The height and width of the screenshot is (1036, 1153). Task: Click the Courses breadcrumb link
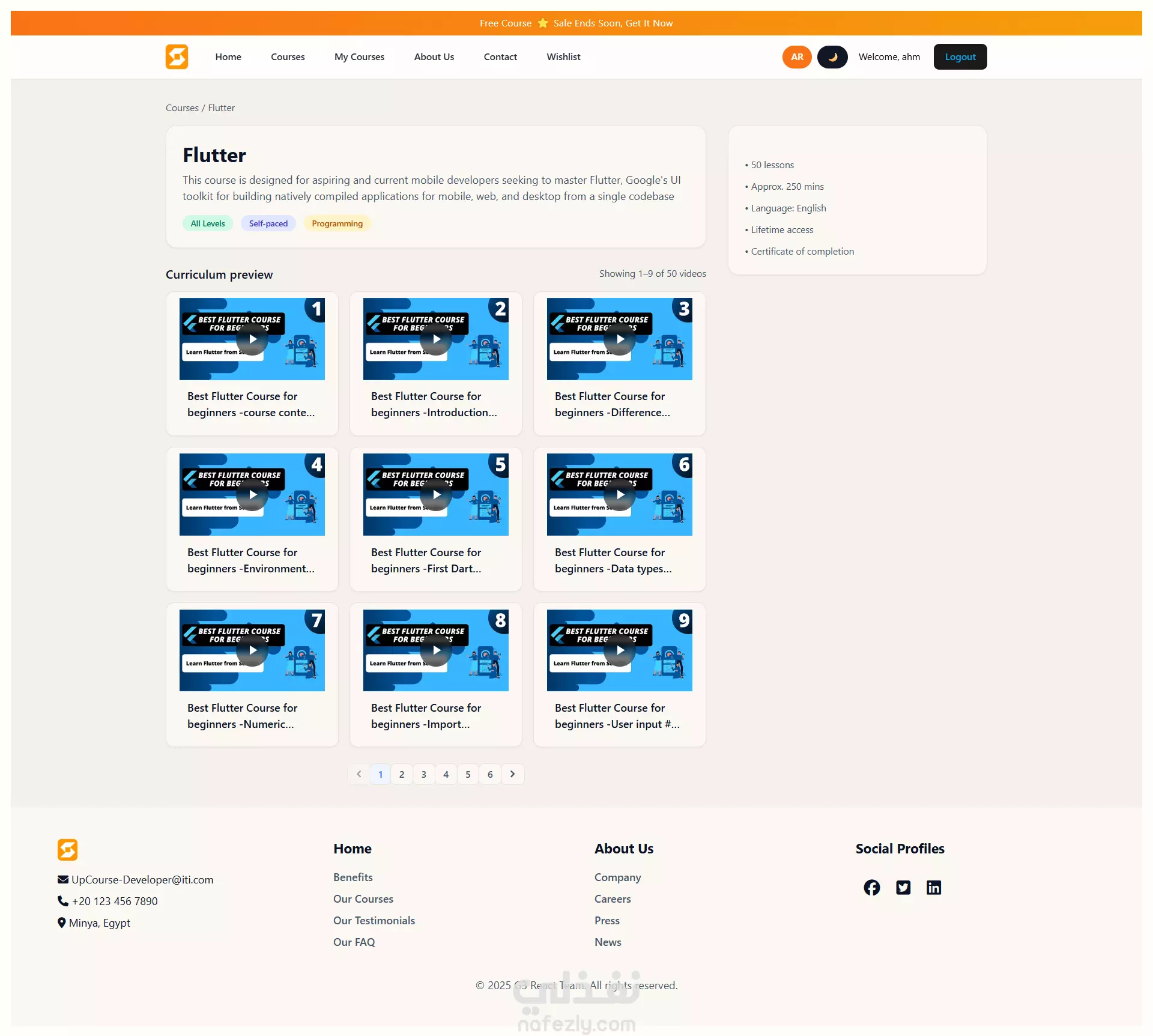[x=182, y=108]
